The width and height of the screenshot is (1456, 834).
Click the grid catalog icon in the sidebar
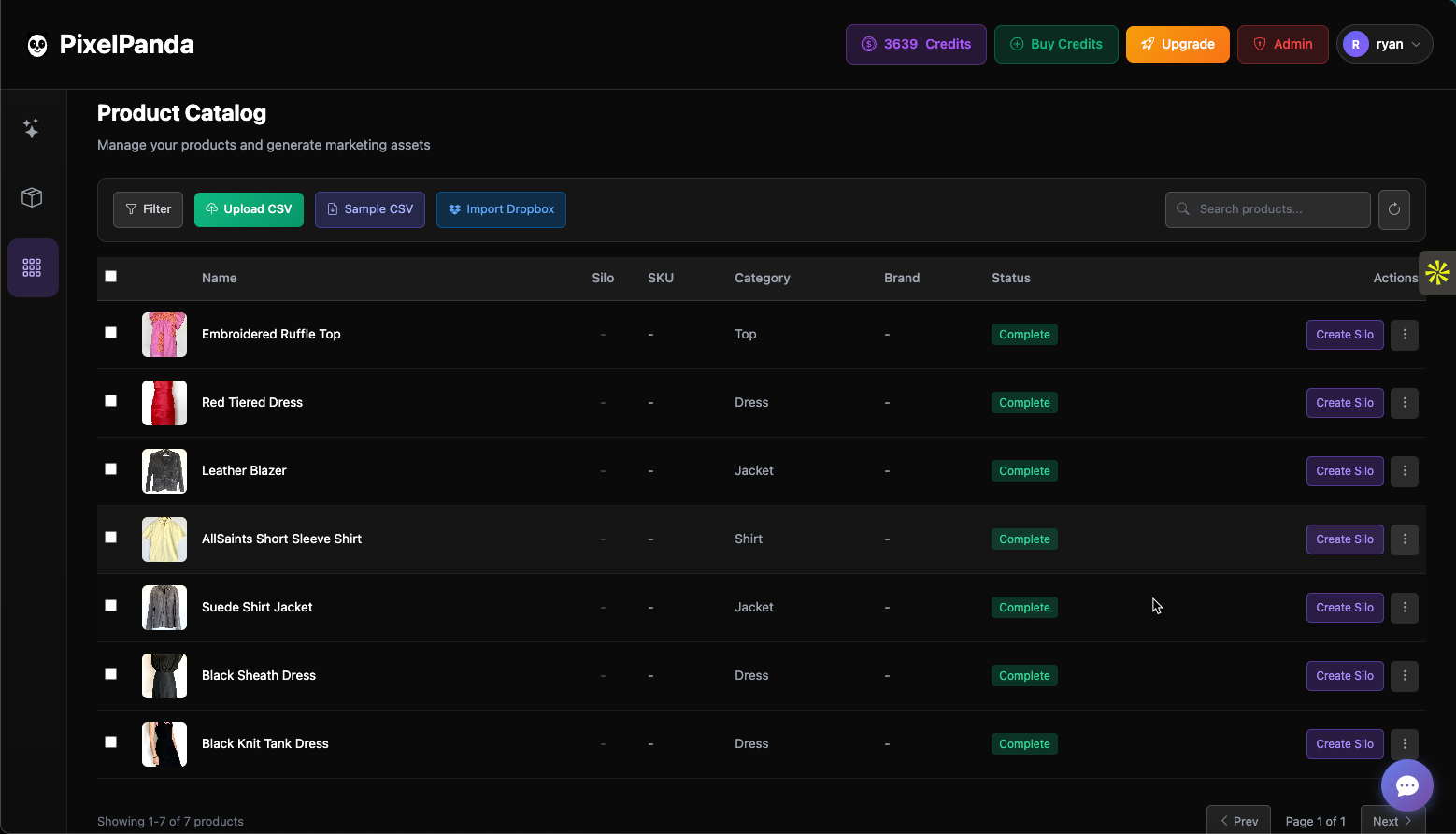32,267
